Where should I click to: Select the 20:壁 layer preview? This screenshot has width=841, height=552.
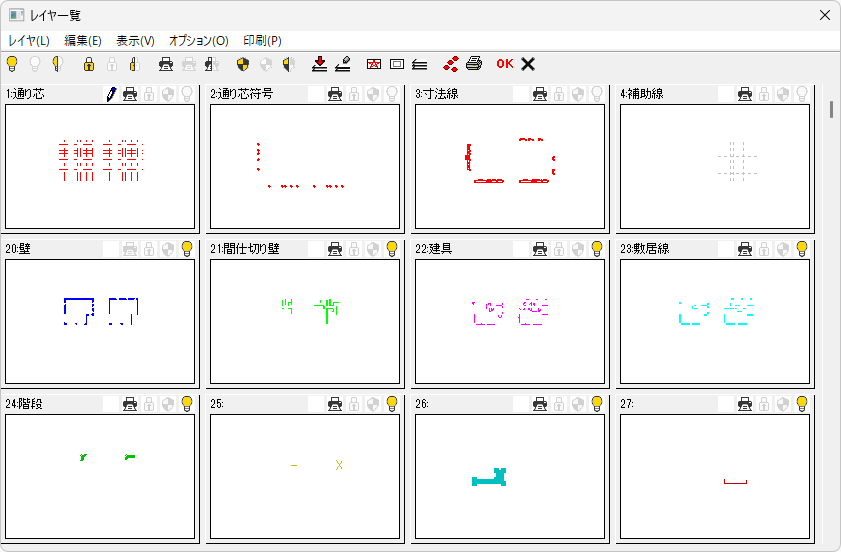click(x=100, y=321)
